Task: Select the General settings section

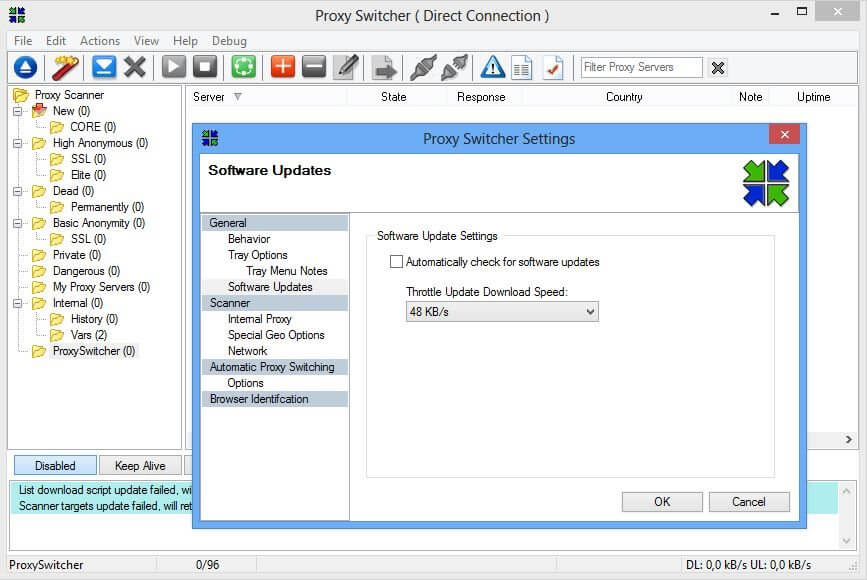Action: coord(275,223)
